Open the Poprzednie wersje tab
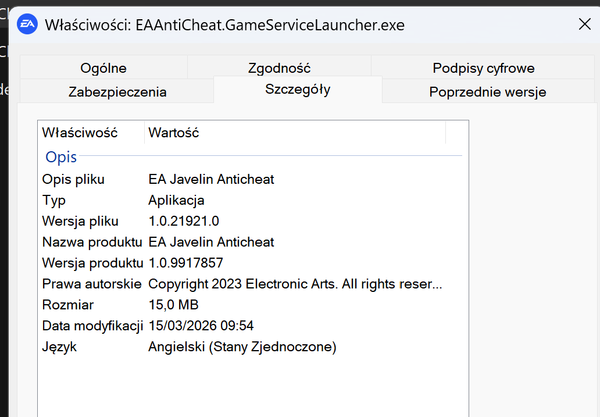 [x=487, y=91]
